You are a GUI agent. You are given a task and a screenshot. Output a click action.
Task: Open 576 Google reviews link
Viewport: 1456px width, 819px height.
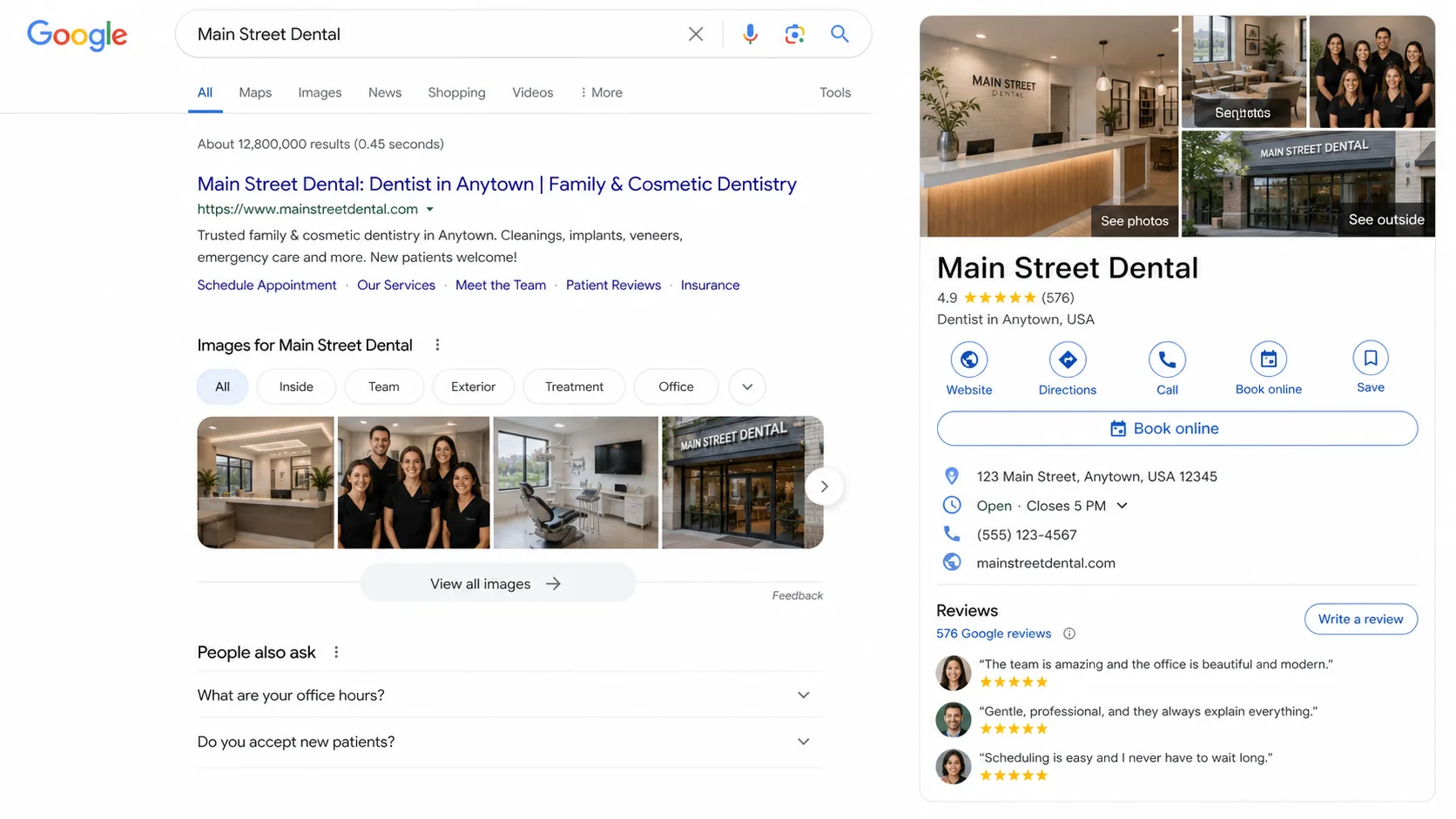(994, 634)
